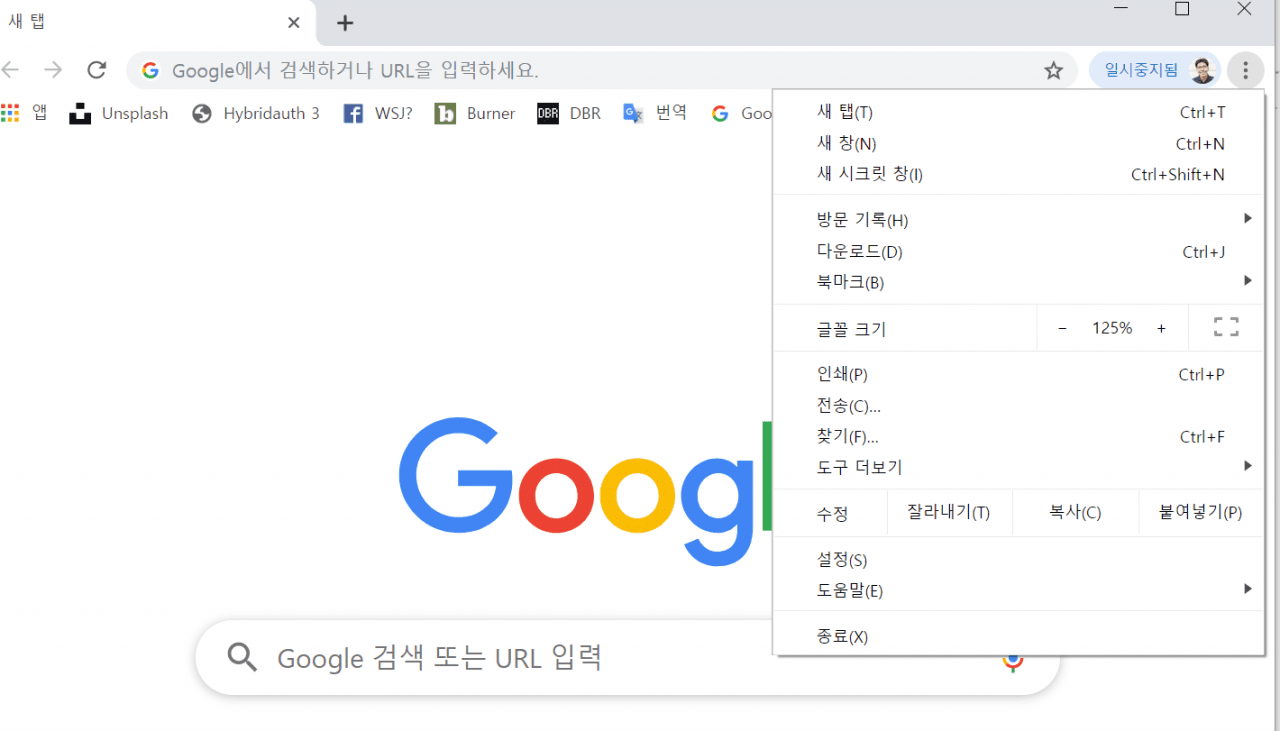Open the apps grid shortcut
Image resolution: width=1280 pixels, height=731 pixels.
(x=24, y=113)
